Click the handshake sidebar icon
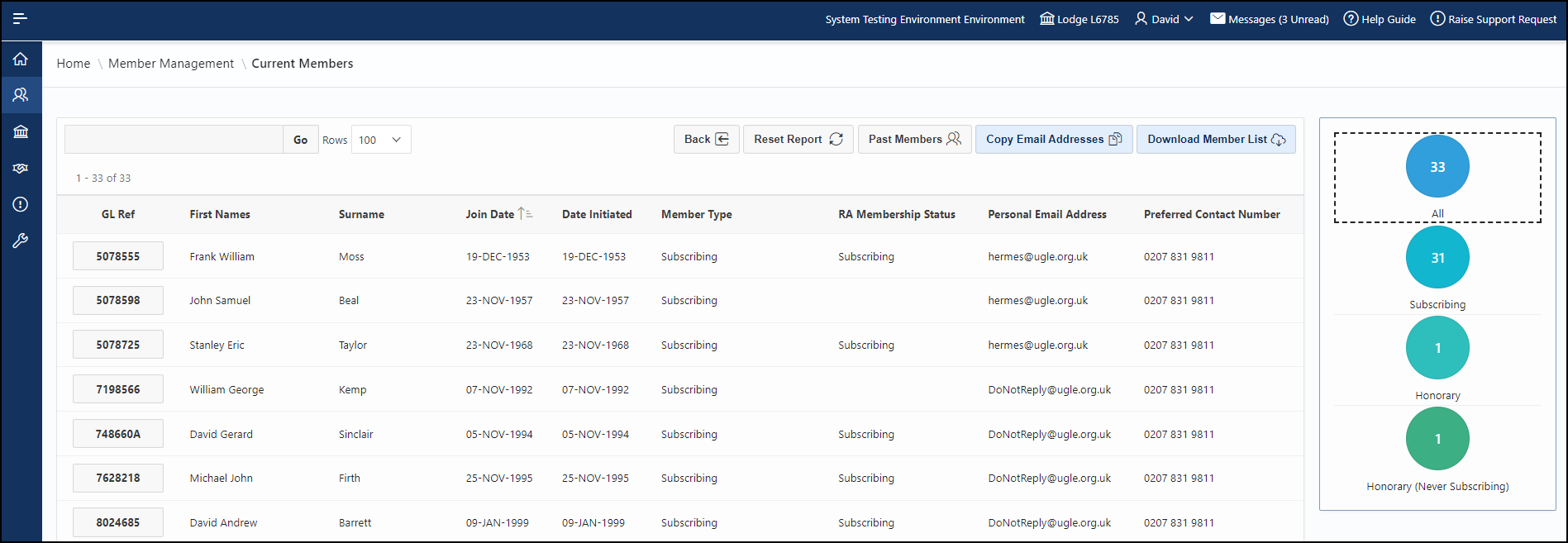 click(21, 168)
